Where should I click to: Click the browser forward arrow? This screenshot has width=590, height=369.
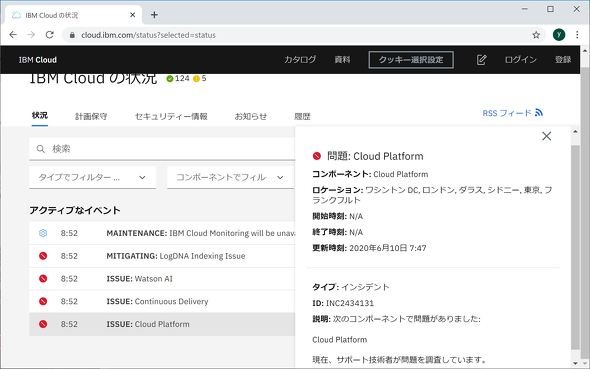[x=31, y=35]
